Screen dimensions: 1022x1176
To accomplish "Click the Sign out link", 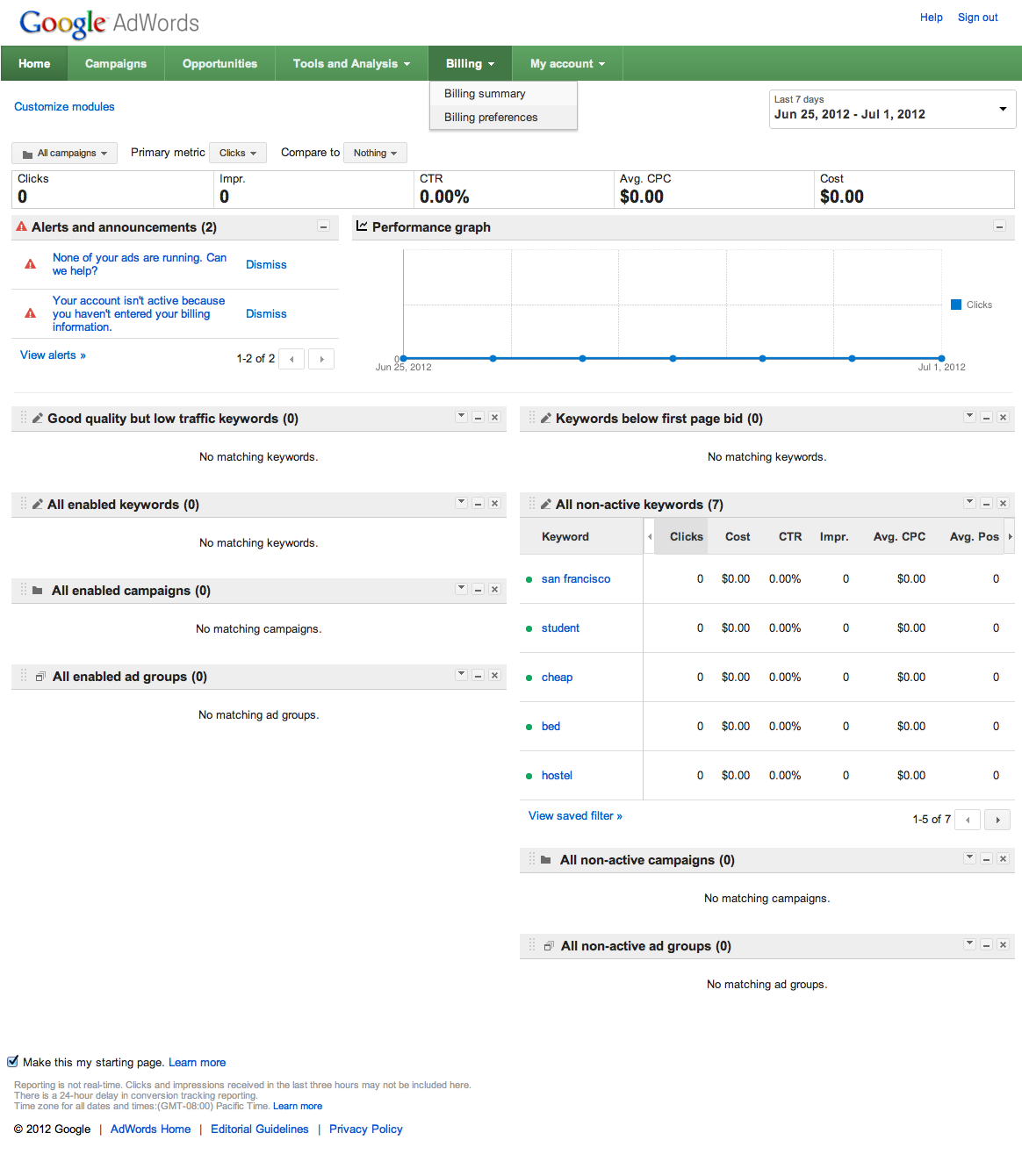I will 977,18.
